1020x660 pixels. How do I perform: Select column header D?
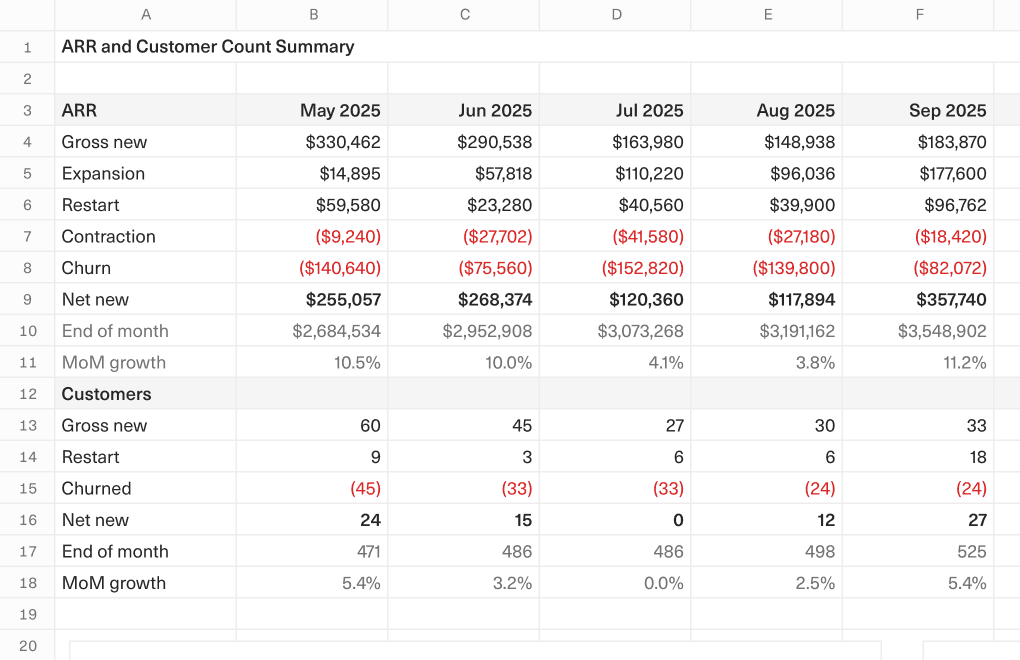pyautogui.click(x=615, y=14)
